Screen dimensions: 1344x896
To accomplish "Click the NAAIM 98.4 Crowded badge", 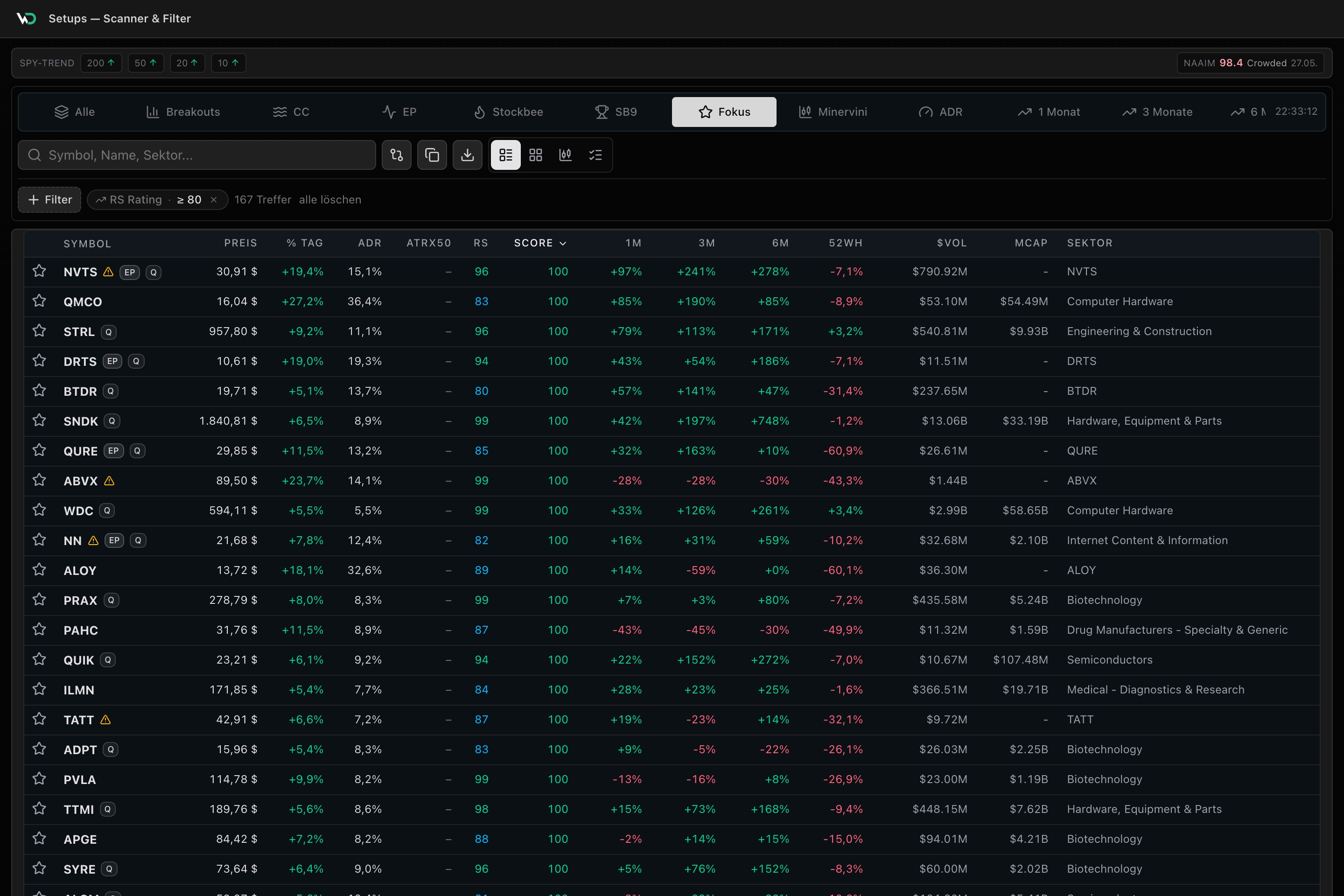I will [x=1250, y=63].
